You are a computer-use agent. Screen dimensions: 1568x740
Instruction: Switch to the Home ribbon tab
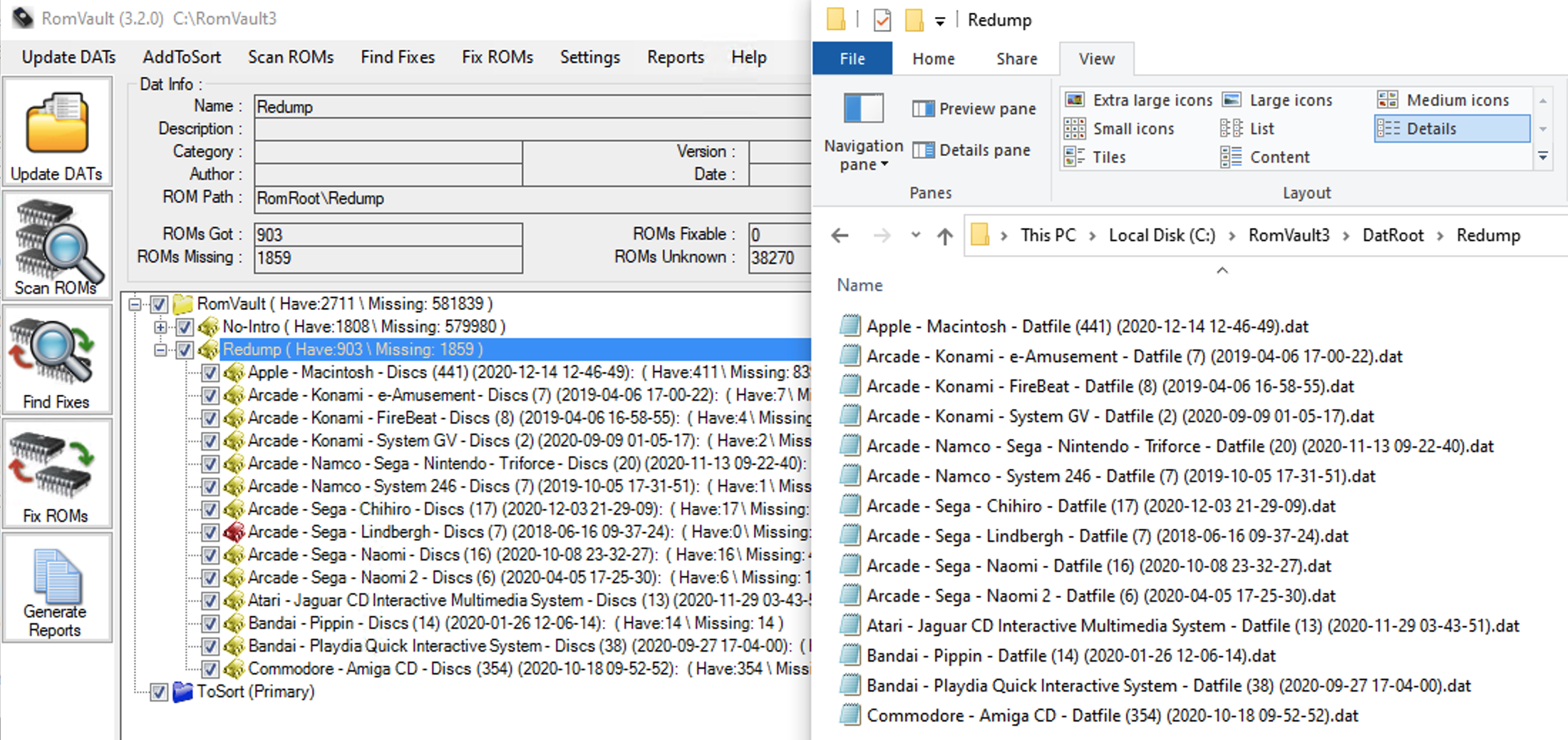tap(934, 58)
